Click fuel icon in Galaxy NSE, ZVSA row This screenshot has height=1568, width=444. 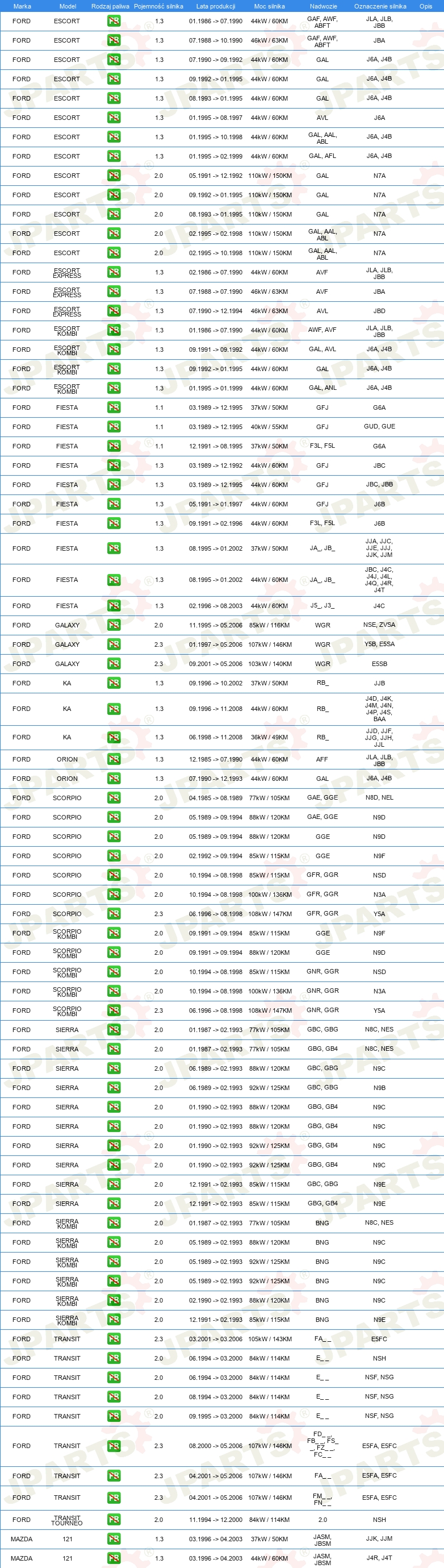(114, 625)
